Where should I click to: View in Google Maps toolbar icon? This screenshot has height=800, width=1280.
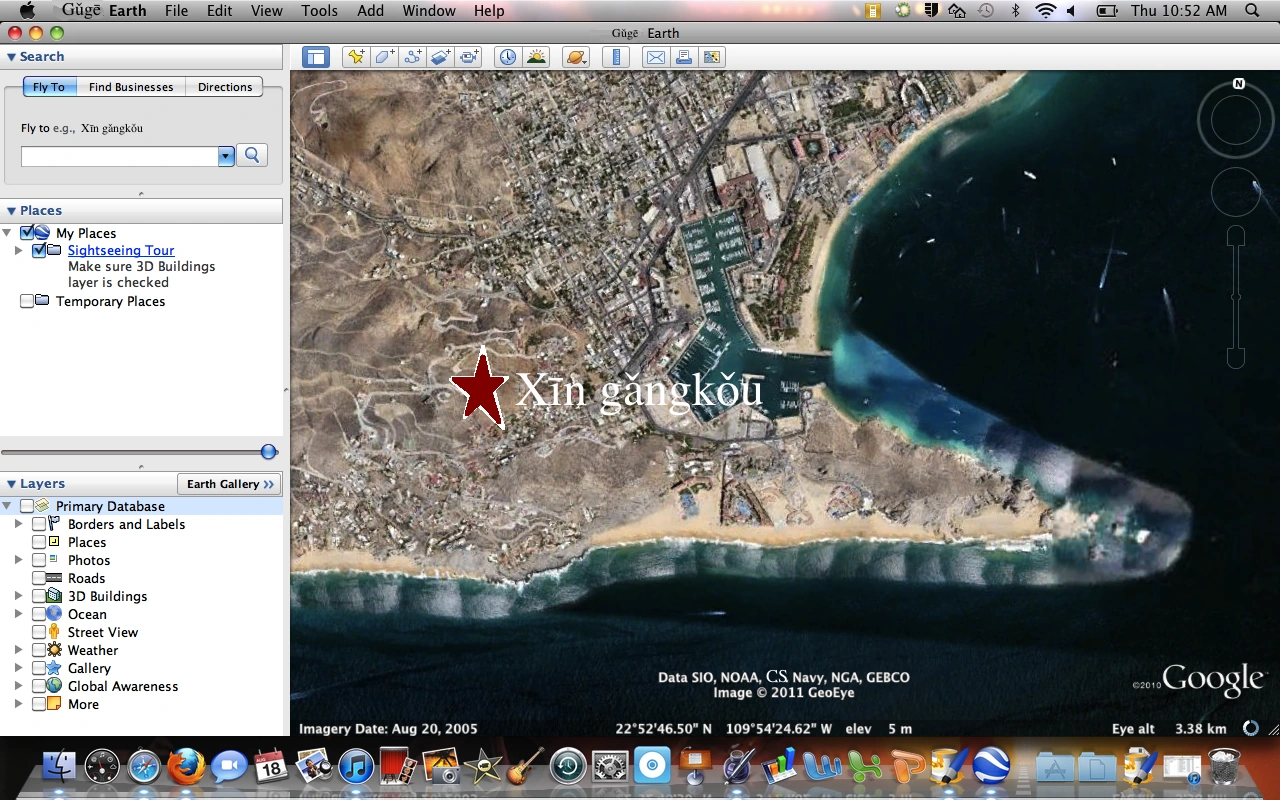tap(712, 57)
